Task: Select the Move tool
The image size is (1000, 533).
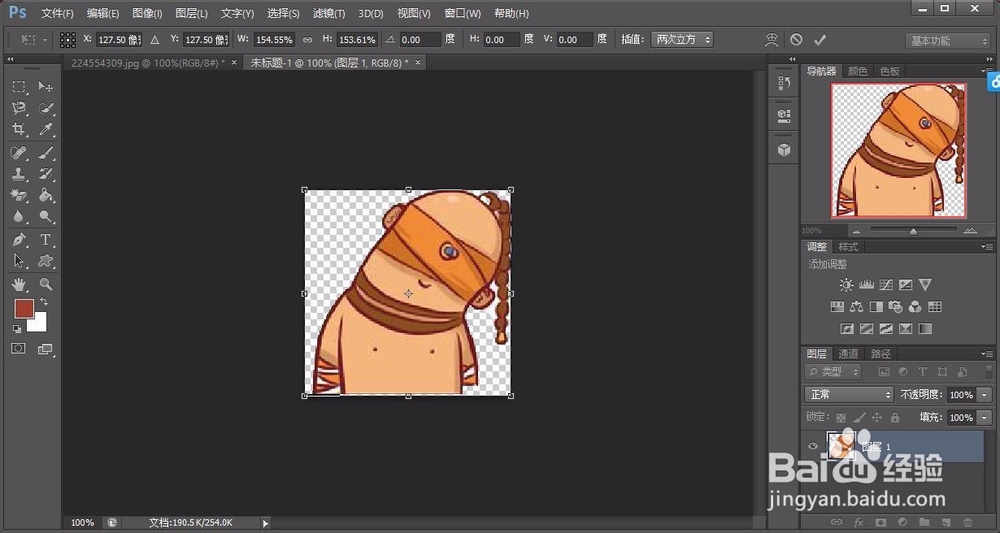Action: [x=45, y=87]
